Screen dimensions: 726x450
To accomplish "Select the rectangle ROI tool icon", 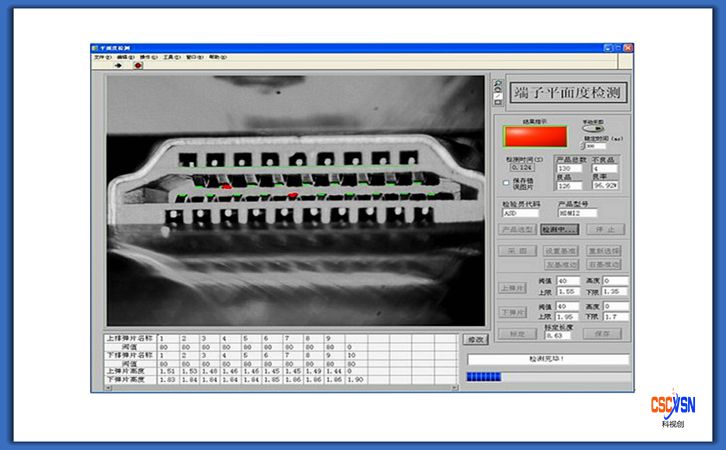I will [498, 101].
